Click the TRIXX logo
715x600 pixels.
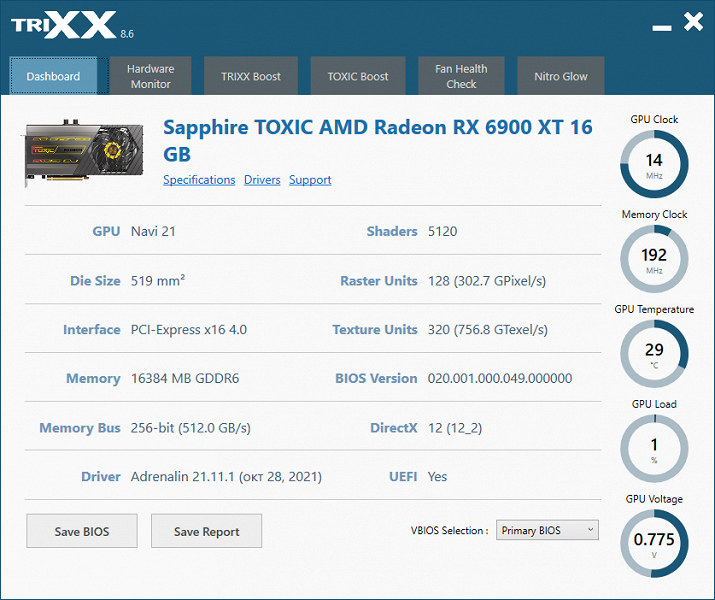pos(64,26)
